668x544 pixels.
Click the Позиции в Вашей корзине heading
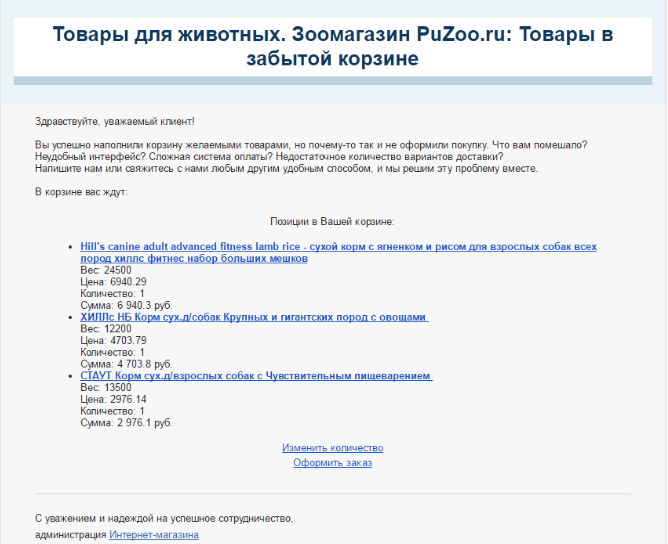[x=332, y=221]
